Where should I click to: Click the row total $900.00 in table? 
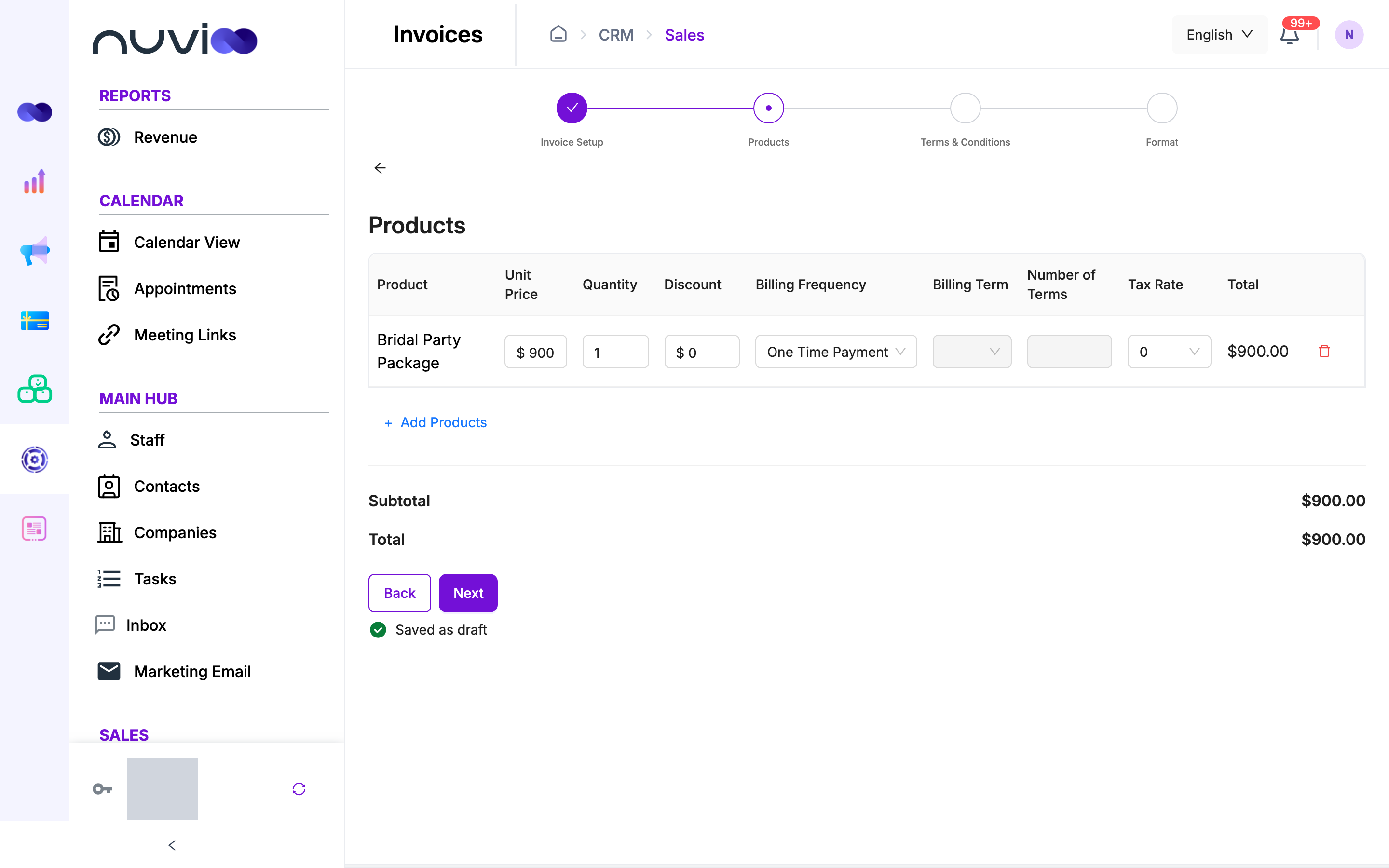(x=1257, y=352)
